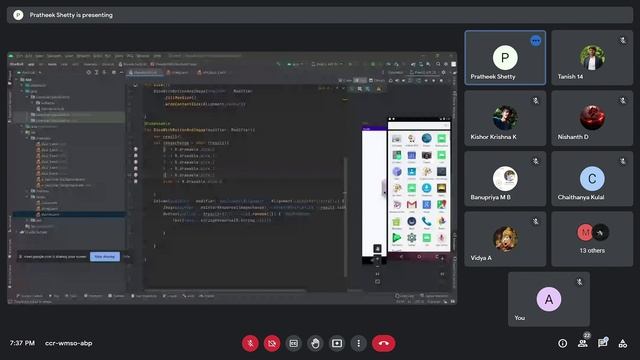Select the Banupriya M B tile
640x360 pixels.
[505, 178]
